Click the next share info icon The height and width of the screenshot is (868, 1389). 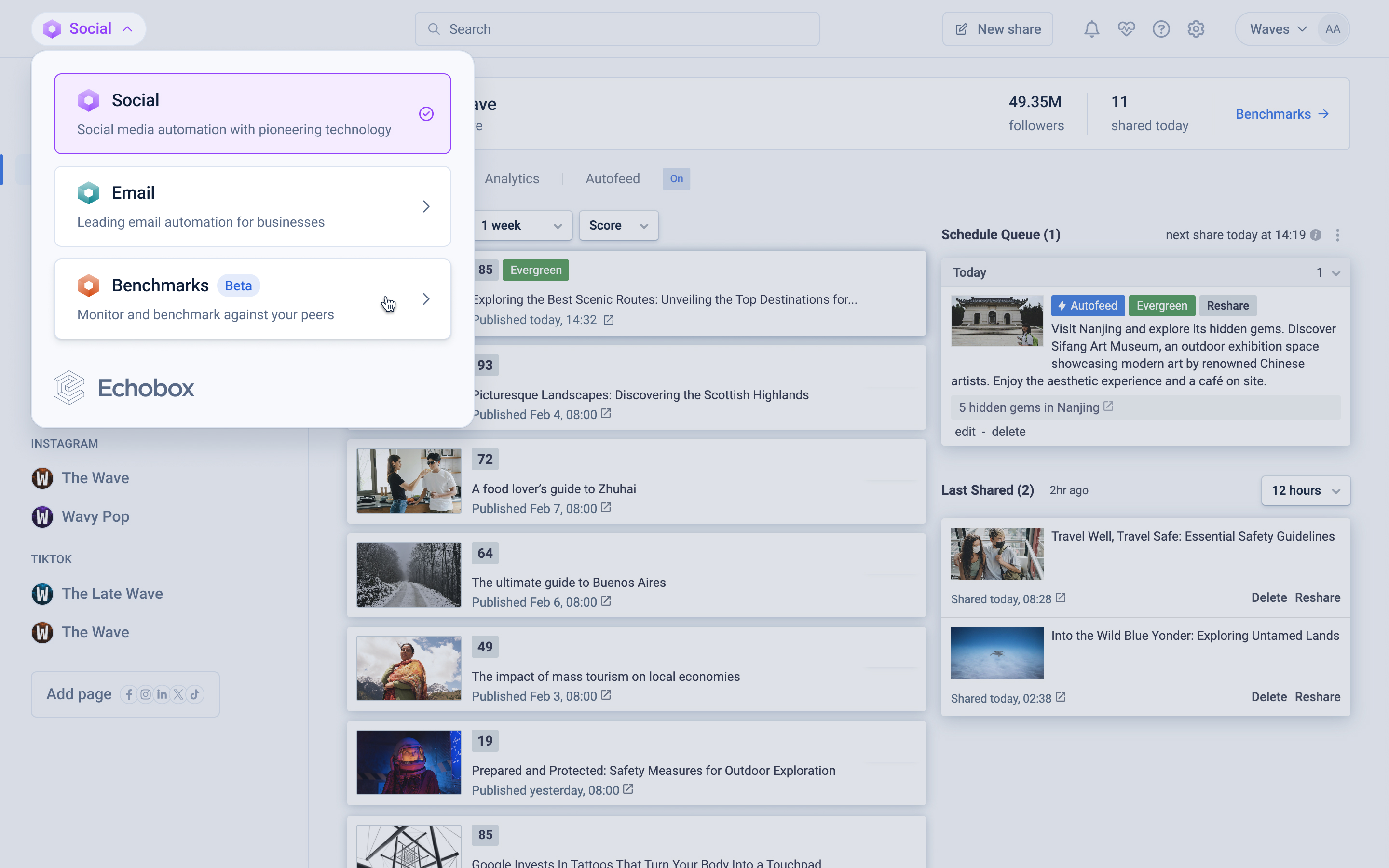tap(1316, 235)
